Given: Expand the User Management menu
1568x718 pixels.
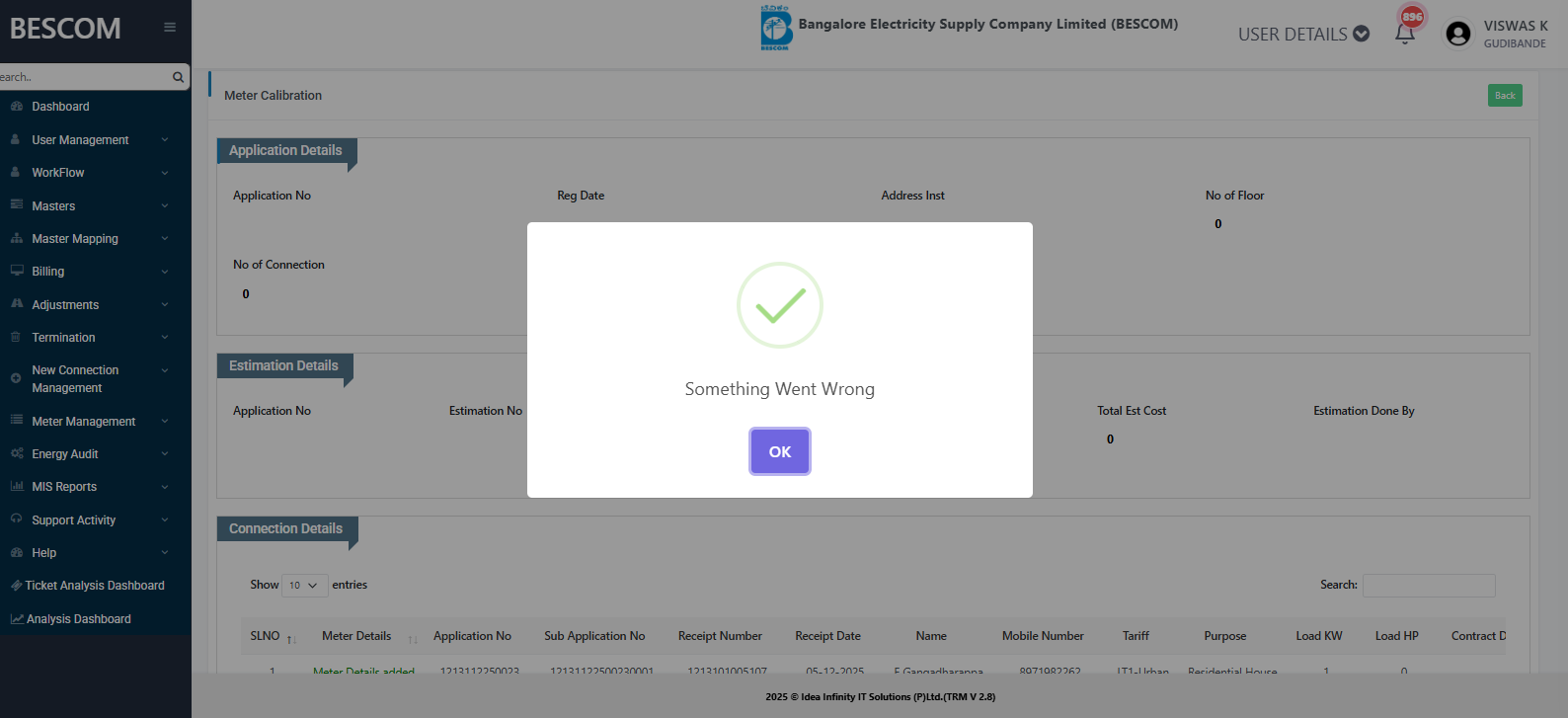Looking at the screenshot, I should (x=80, y=140).
